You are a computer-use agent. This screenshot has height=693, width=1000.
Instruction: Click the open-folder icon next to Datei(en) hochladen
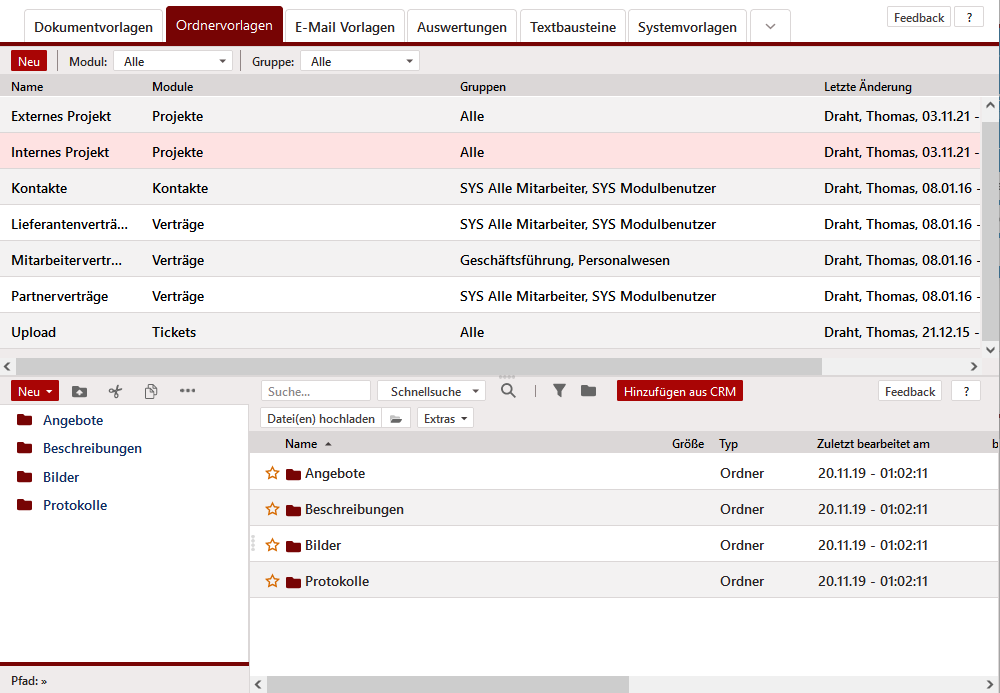pos(396,419)
